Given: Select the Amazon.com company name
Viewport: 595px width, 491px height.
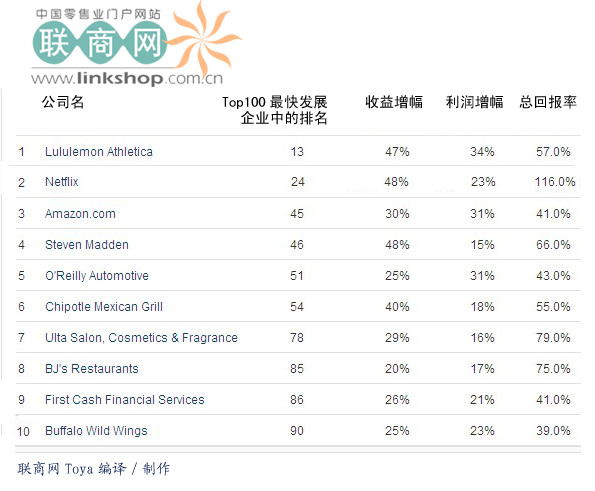Looking at the screenshot, I should pyautogui.click(x=80, y=214).
